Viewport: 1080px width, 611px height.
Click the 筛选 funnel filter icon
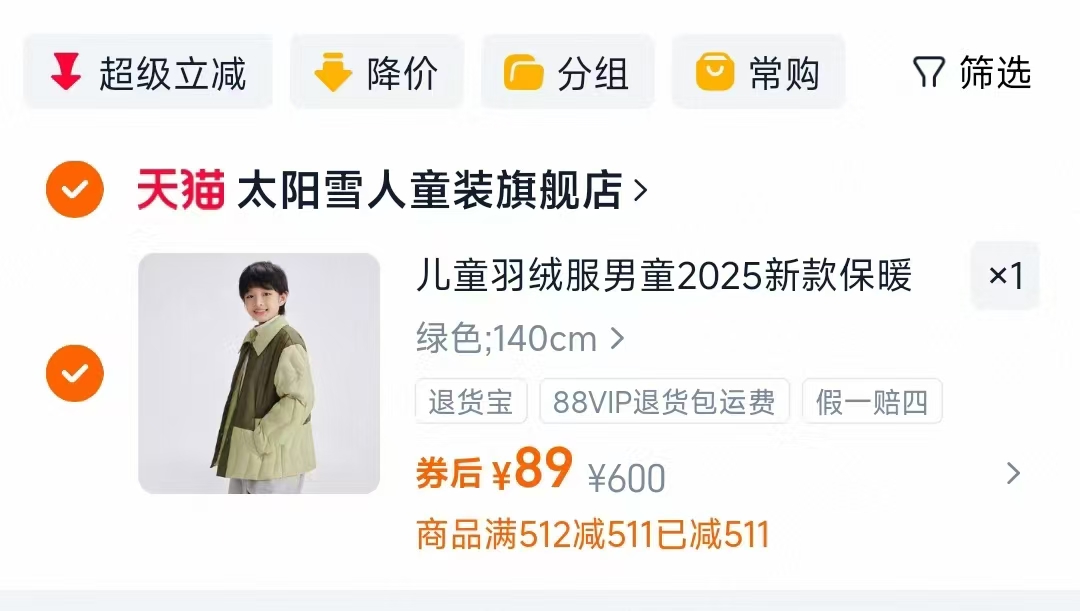[928, 72]
